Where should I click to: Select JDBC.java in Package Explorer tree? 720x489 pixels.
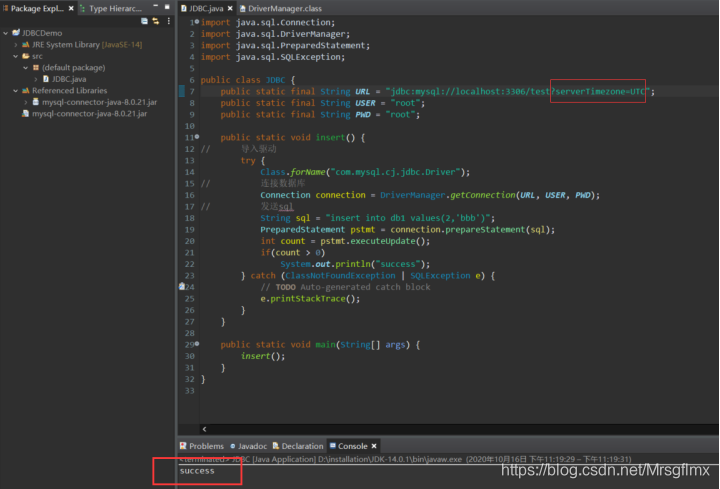[69, 79]
